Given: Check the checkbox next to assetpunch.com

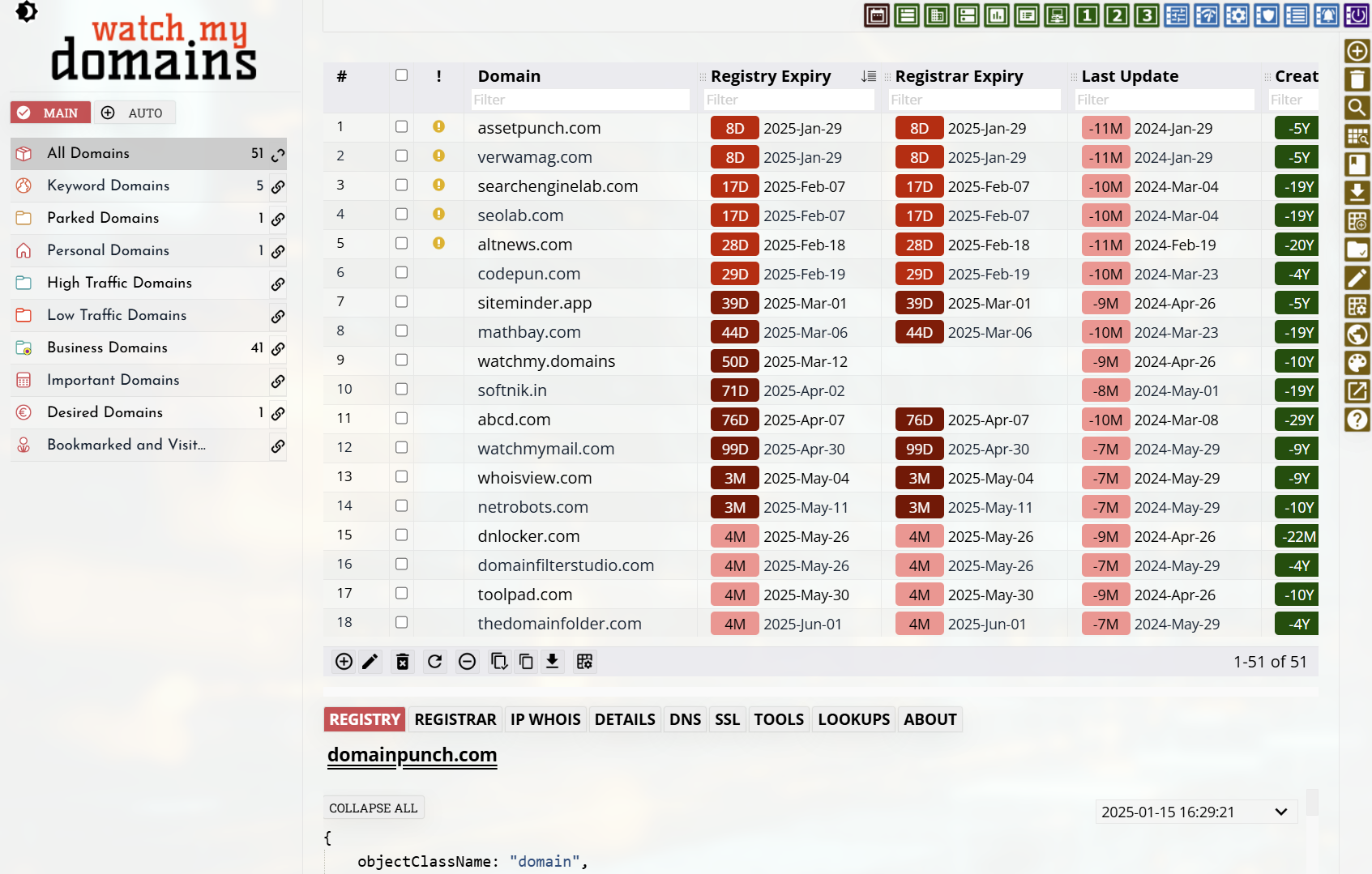Looking at the screenshot, I should pos(401,127).
